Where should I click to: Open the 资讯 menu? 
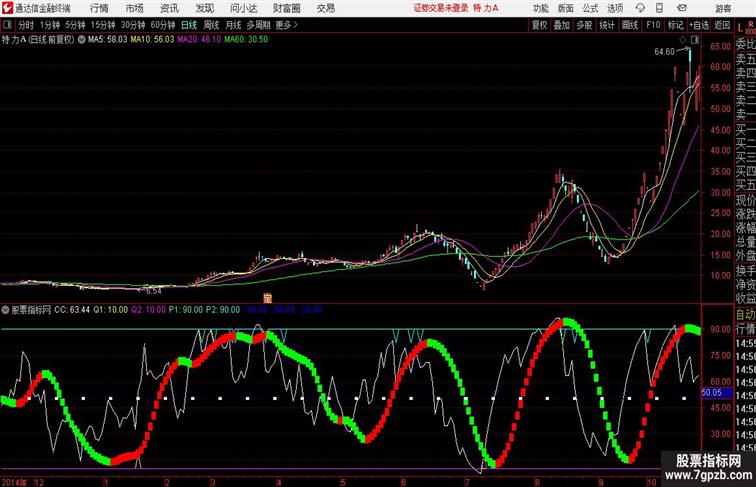[x=169, y=8]
